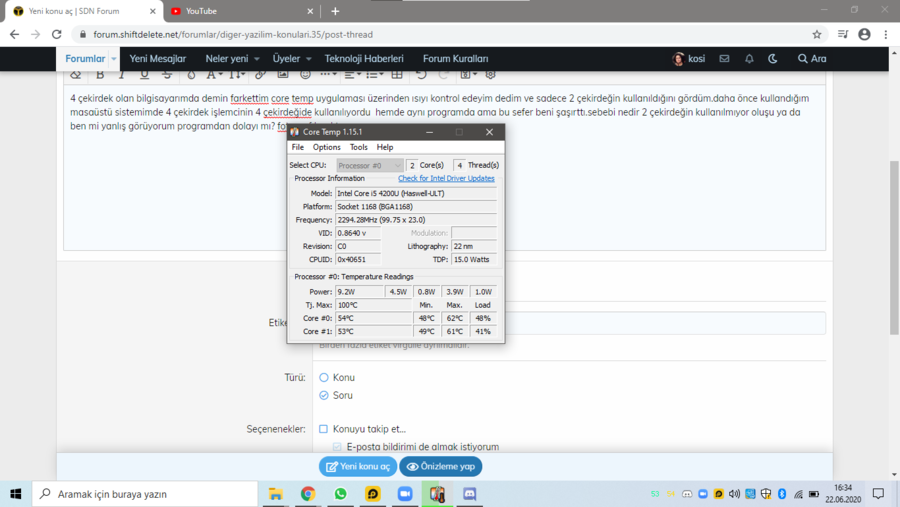Viewport: 900px width, 507px height.
Task: Click the browser back arrow
Action: click(x=14, y=34)
